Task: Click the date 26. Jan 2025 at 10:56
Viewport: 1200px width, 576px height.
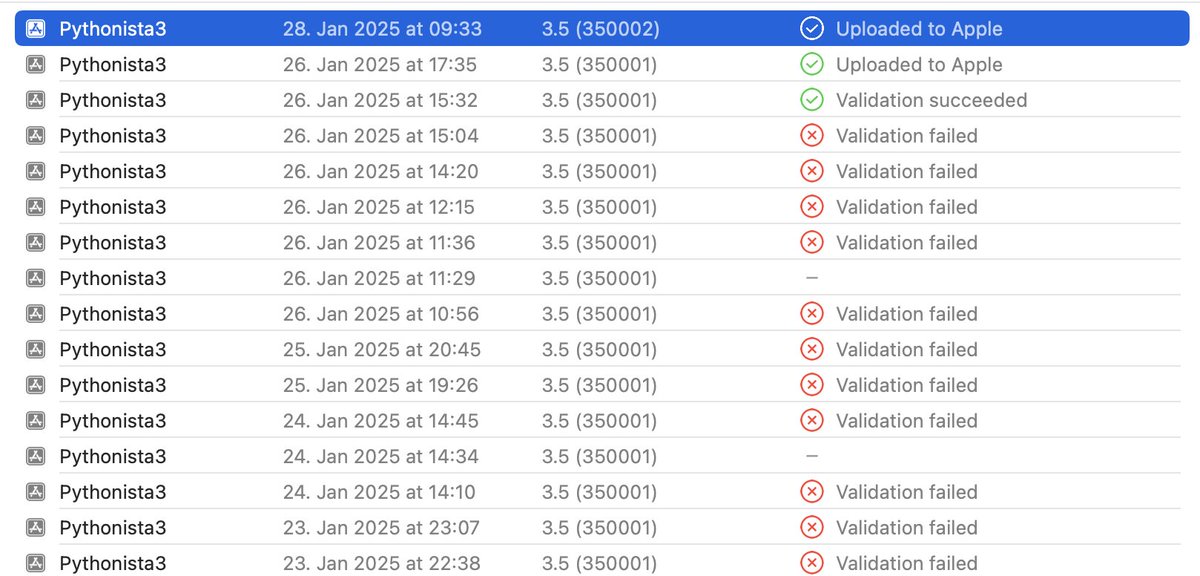Action: pos(381,314)
